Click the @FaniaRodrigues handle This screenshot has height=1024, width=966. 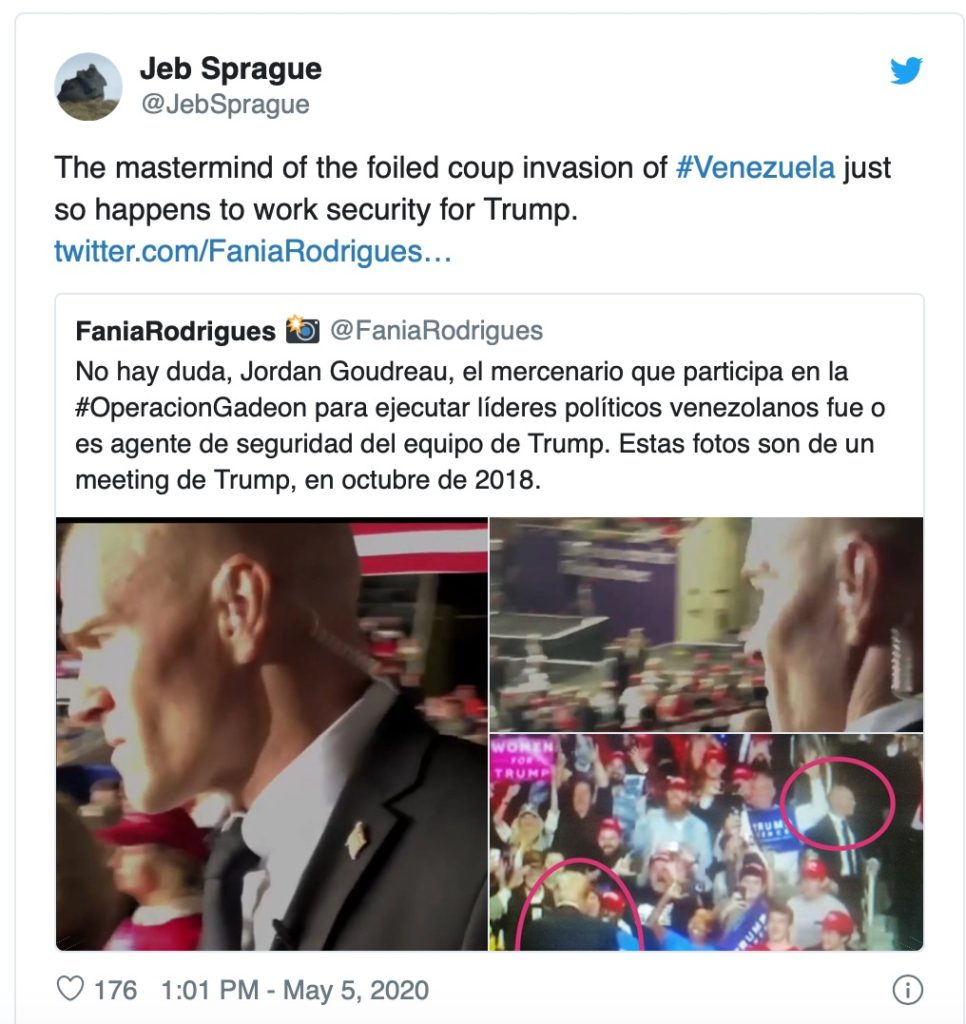(x=436, y=330)
